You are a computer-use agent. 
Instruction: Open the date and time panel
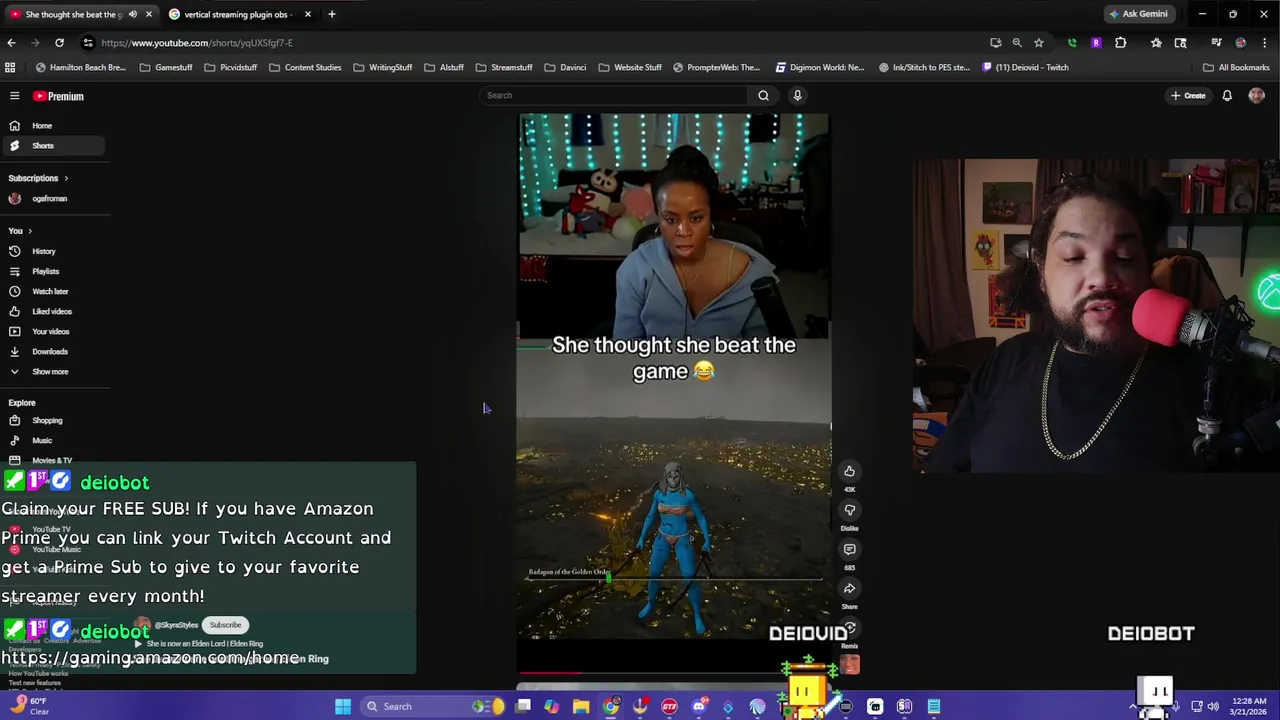tap(1251, 706)
